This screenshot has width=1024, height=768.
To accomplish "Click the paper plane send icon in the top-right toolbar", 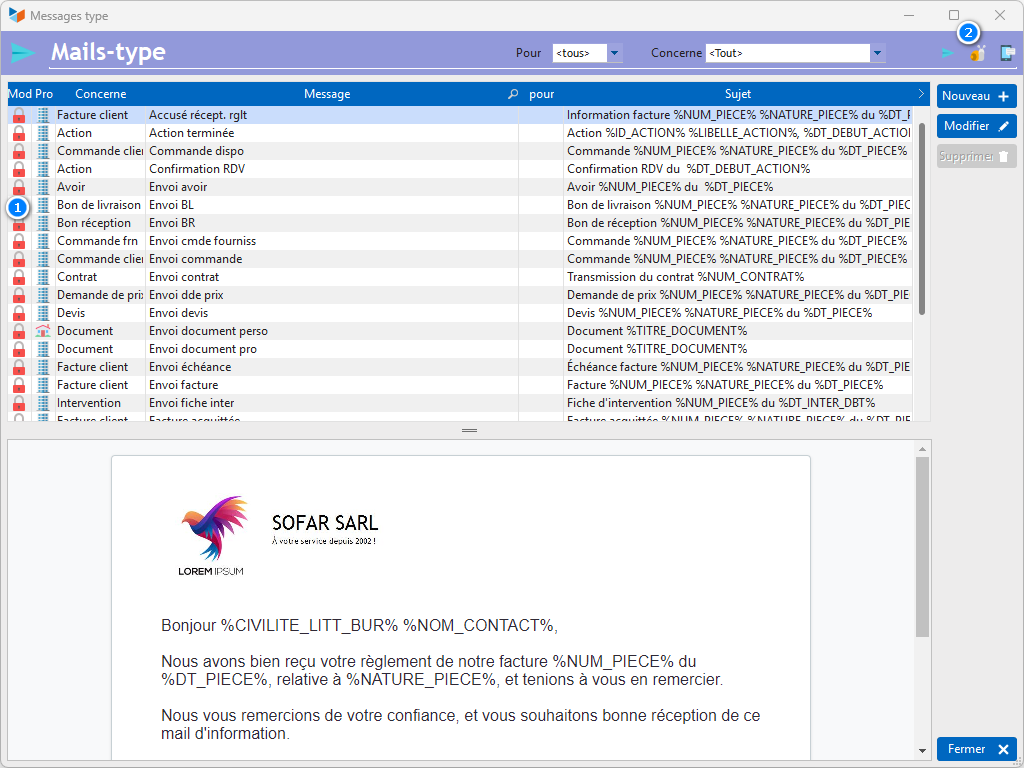I will point(946,53).
